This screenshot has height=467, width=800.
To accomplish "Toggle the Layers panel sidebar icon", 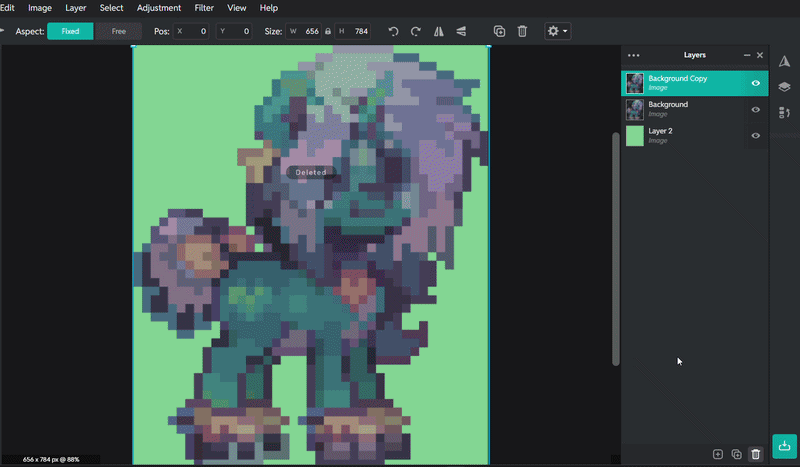I will pyautogui.click(x=784, y=87).
